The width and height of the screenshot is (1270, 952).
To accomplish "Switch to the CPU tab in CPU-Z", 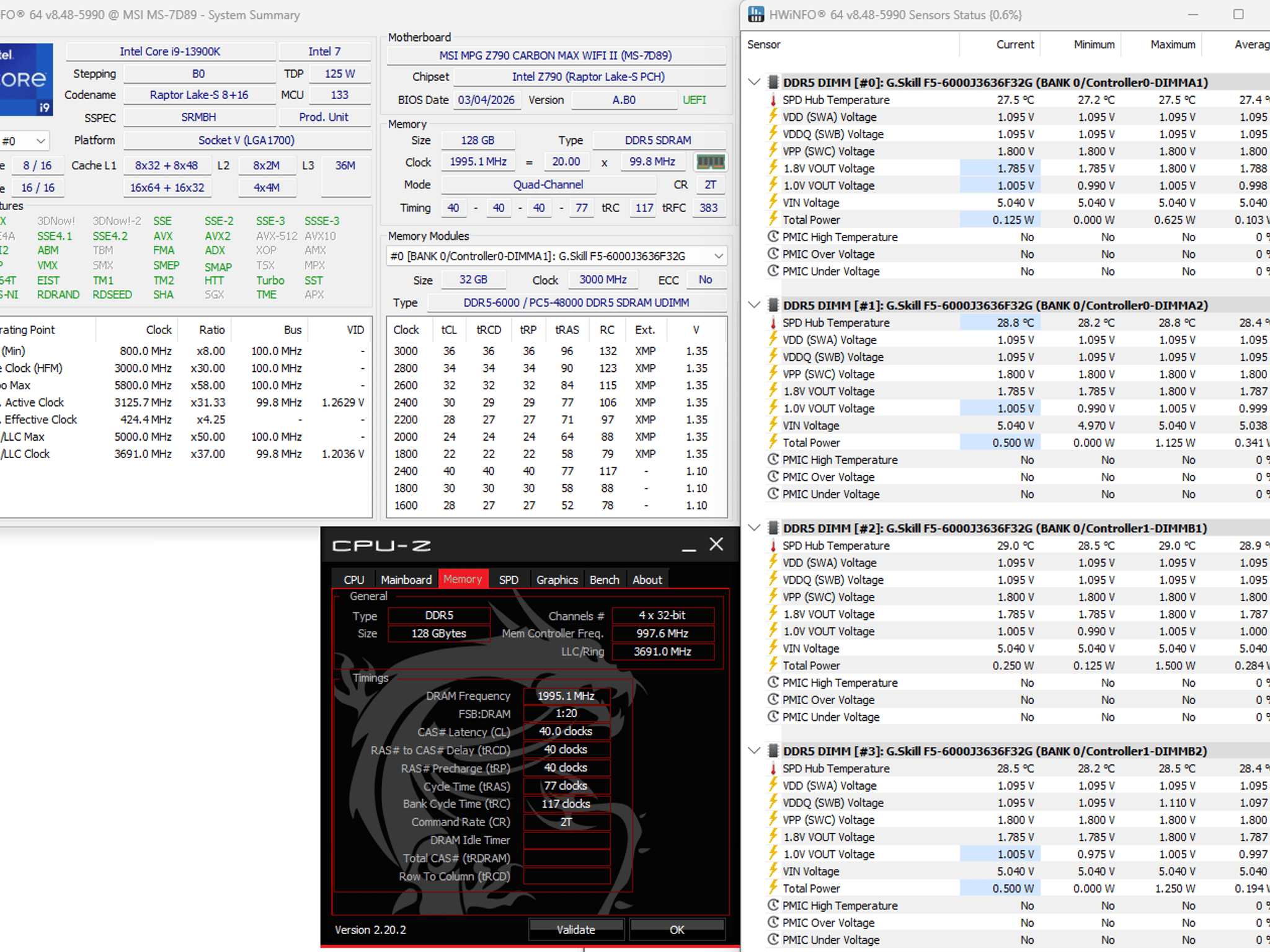I will pyautogui.click(x=353, y=580).
